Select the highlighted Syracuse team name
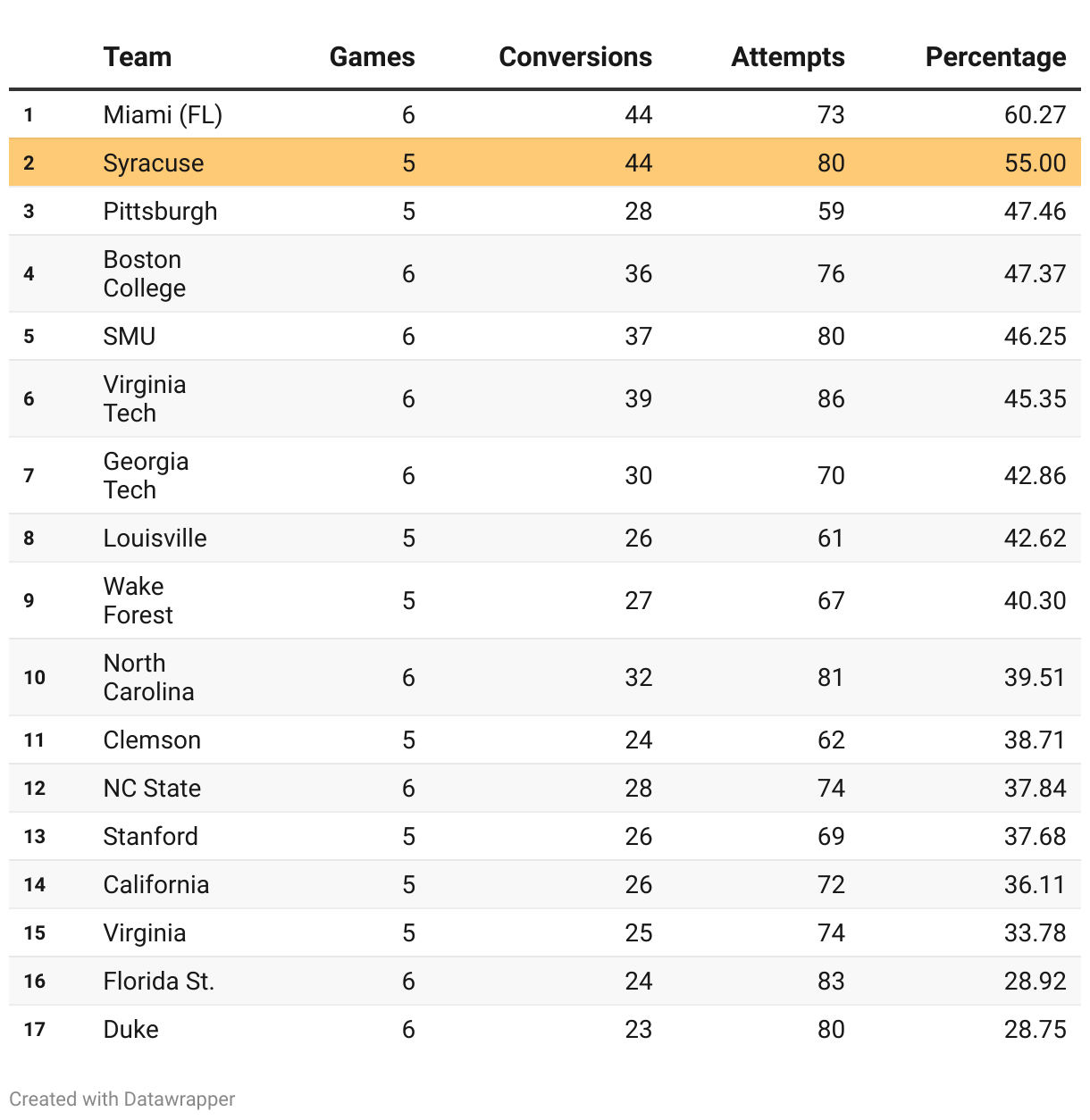The height and width of the screenshot is (1120, 1090). pyautogui.click(x=153, y=163)
